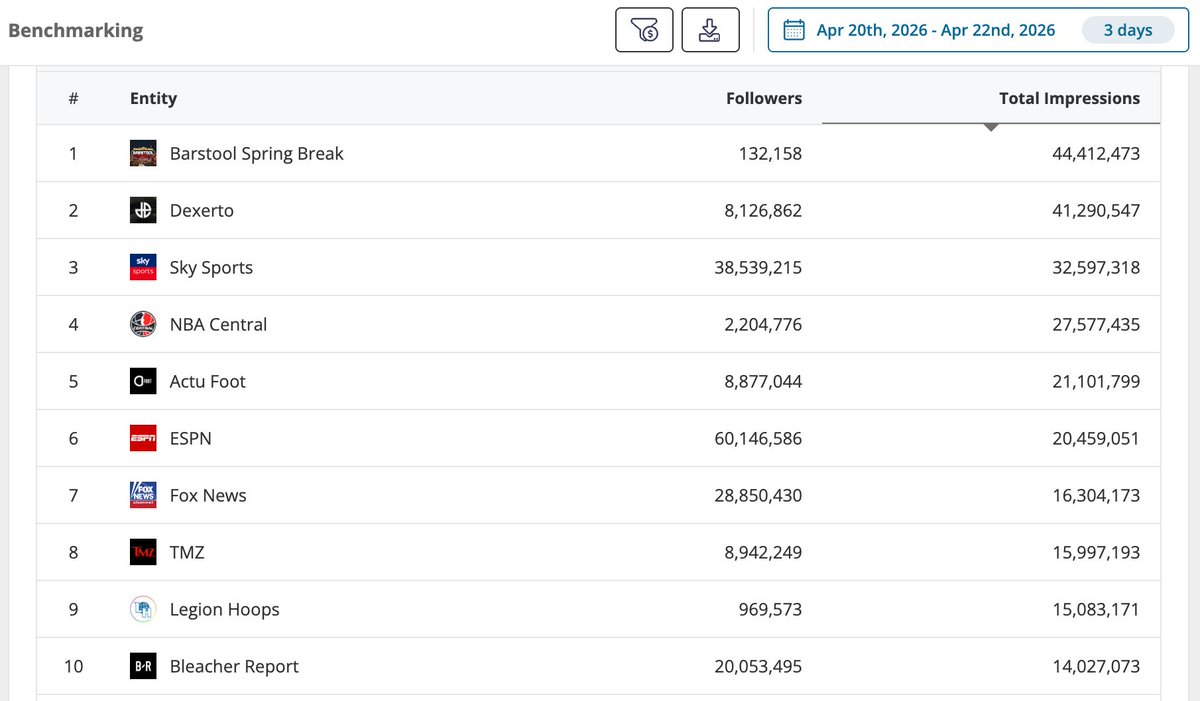Click the Dexerto logo icon
This screenshot has height=701, width=1200.
pyautogui.click(x=143, y=210)
